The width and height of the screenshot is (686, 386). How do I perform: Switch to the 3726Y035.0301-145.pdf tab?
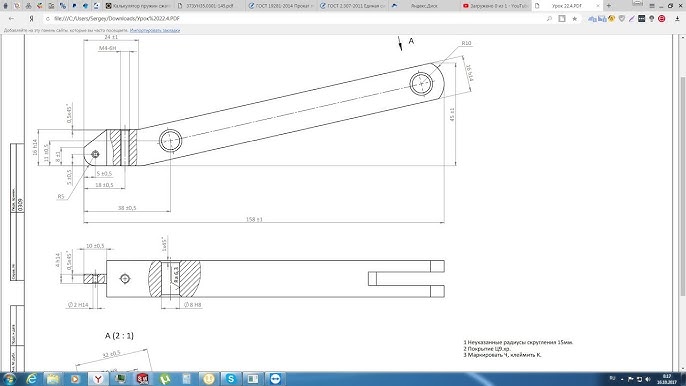(209, 6)
